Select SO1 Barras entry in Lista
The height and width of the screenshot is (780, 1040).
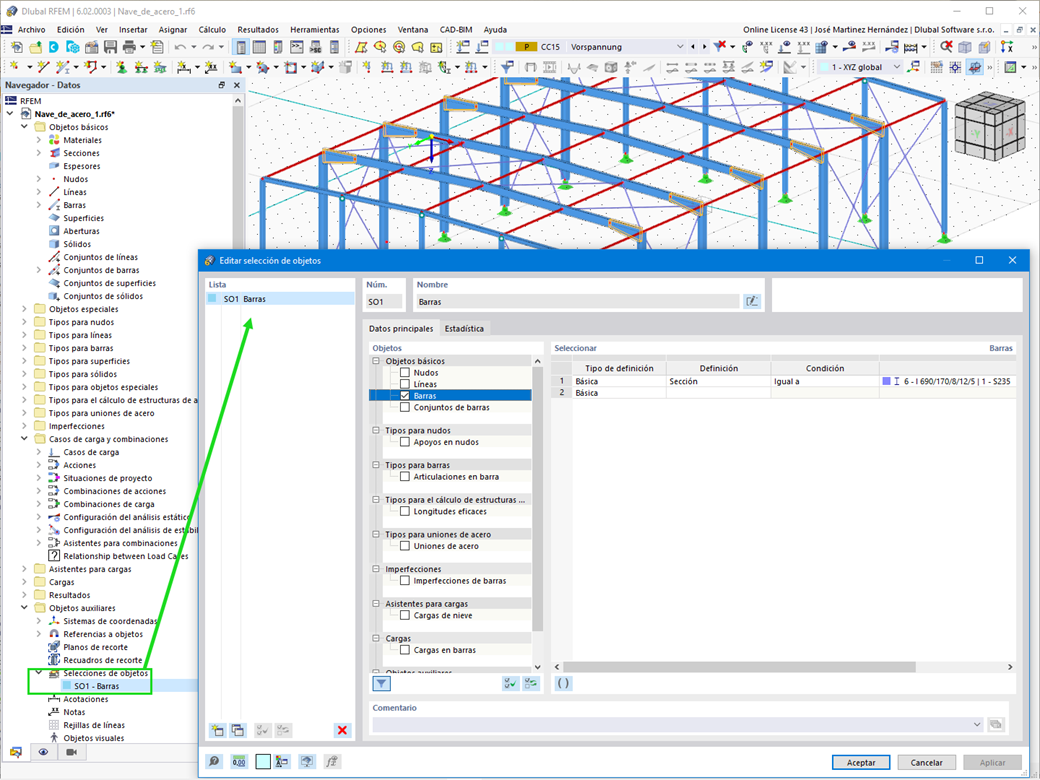280,299
